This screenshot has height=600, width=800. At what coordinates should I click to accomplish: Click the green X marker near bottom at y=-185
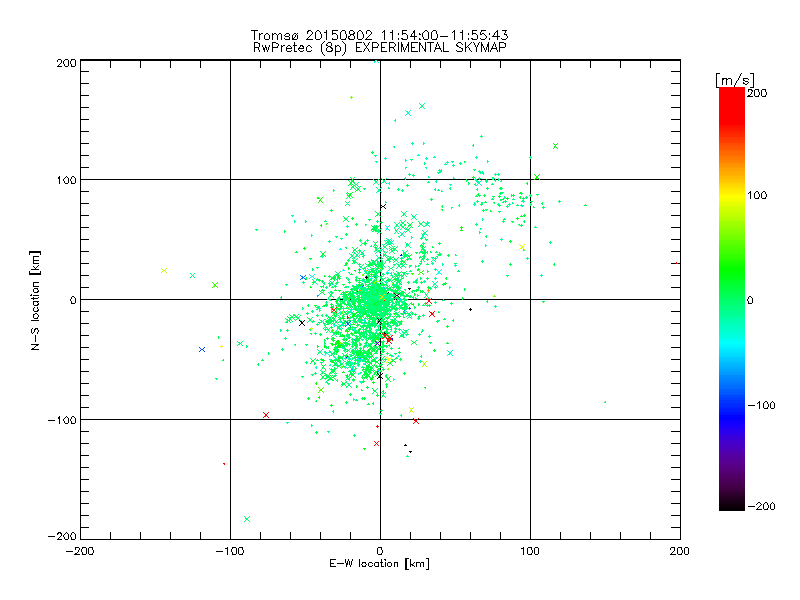coord(247,519)
